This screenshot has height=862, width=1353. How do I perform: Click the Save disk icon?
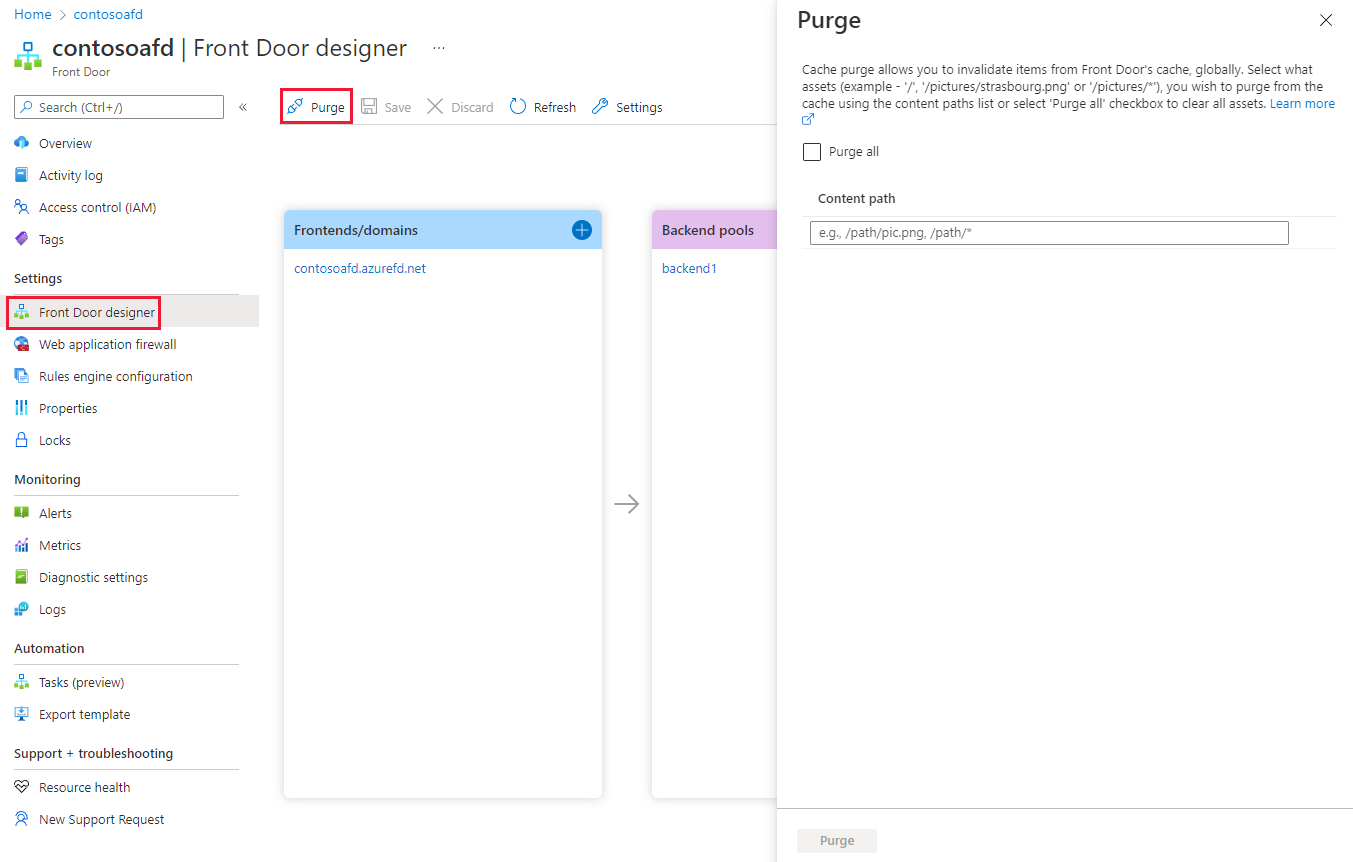click(369, 107)
